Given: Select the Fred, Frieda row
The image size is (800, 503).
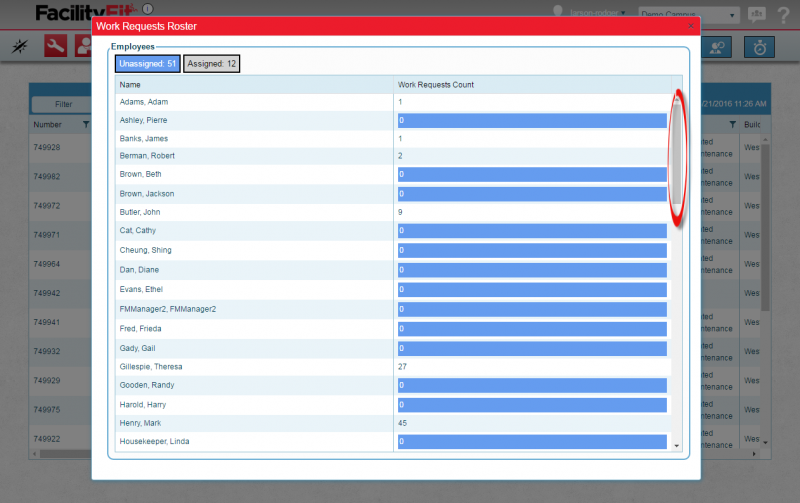Looking at the screenshot, I should click(x=393, y=329).
